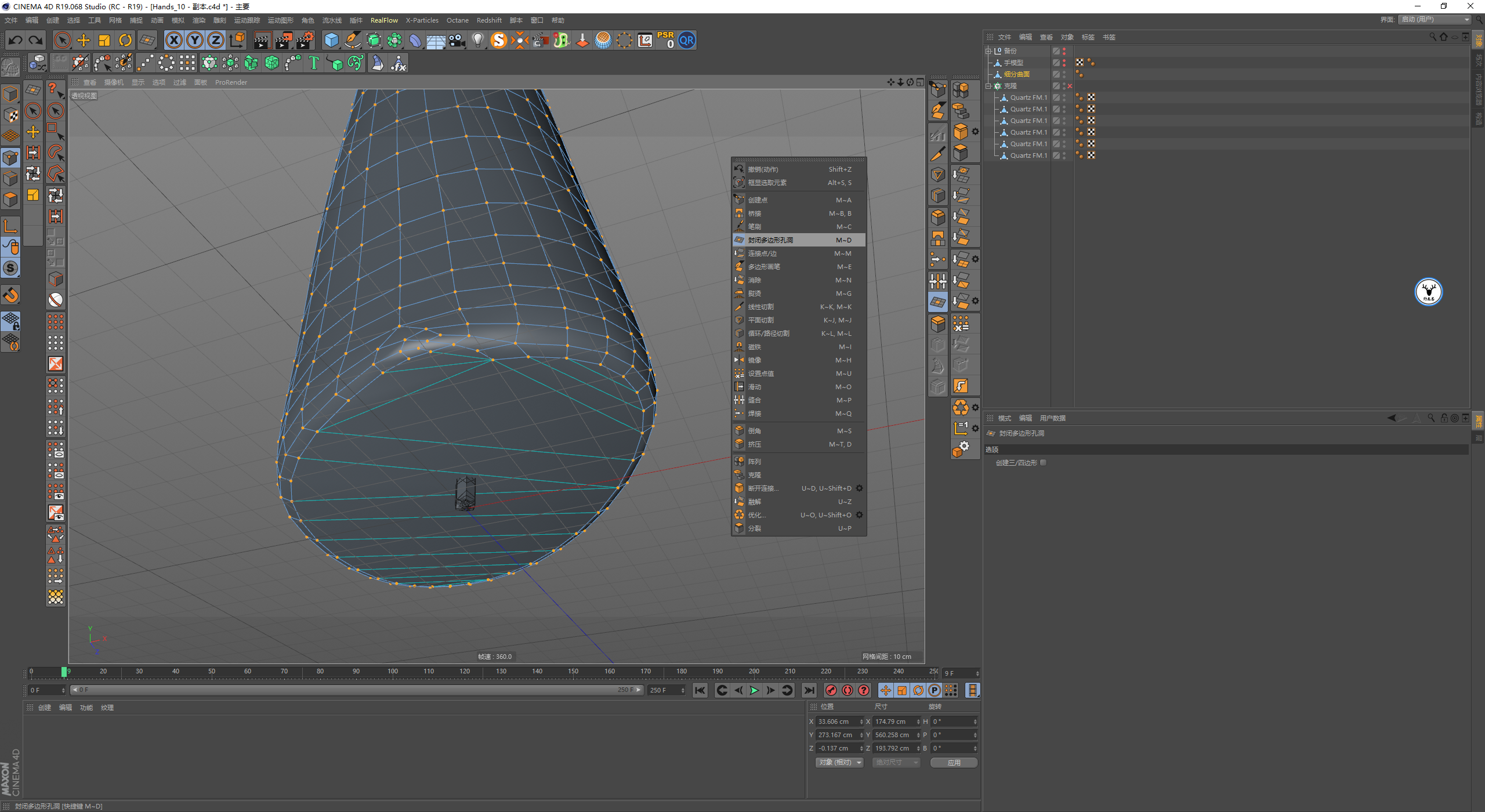Click the record keyframe button
The width and height of the screenshot is (1485, 812).
click(831, 690)
